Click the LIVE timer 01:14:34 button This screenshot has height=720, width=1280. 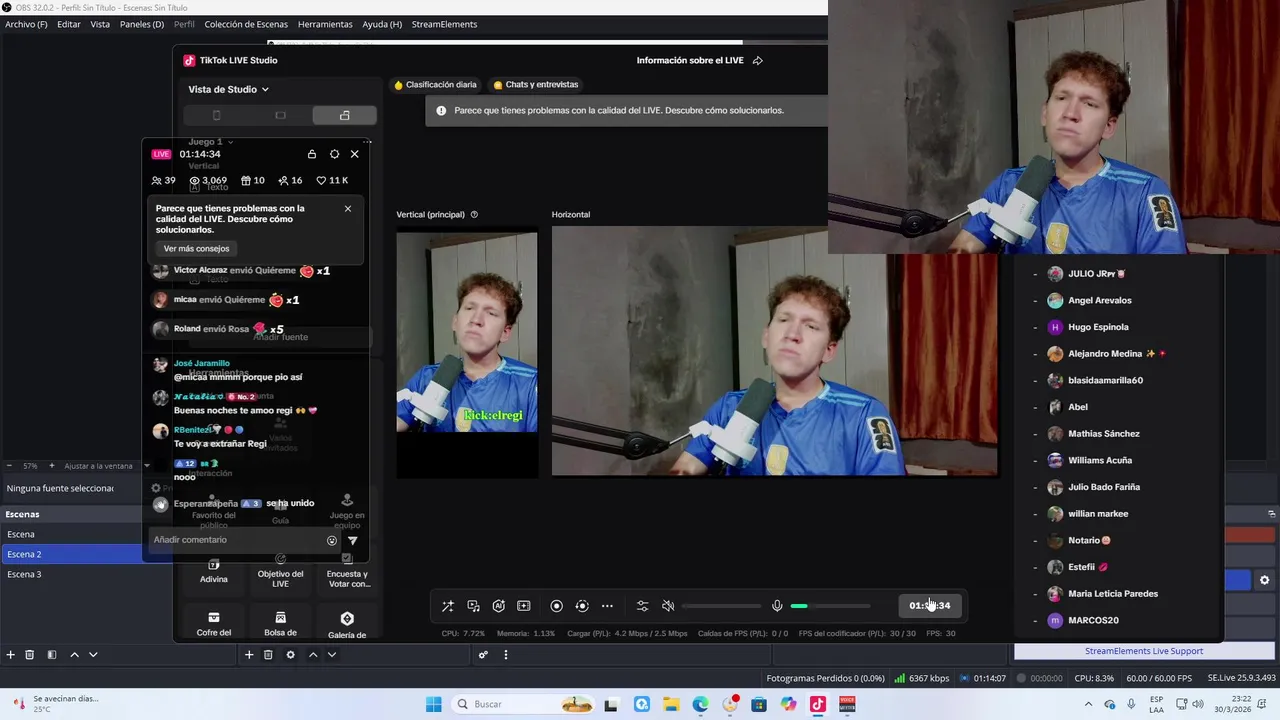[x=930, y=605]
